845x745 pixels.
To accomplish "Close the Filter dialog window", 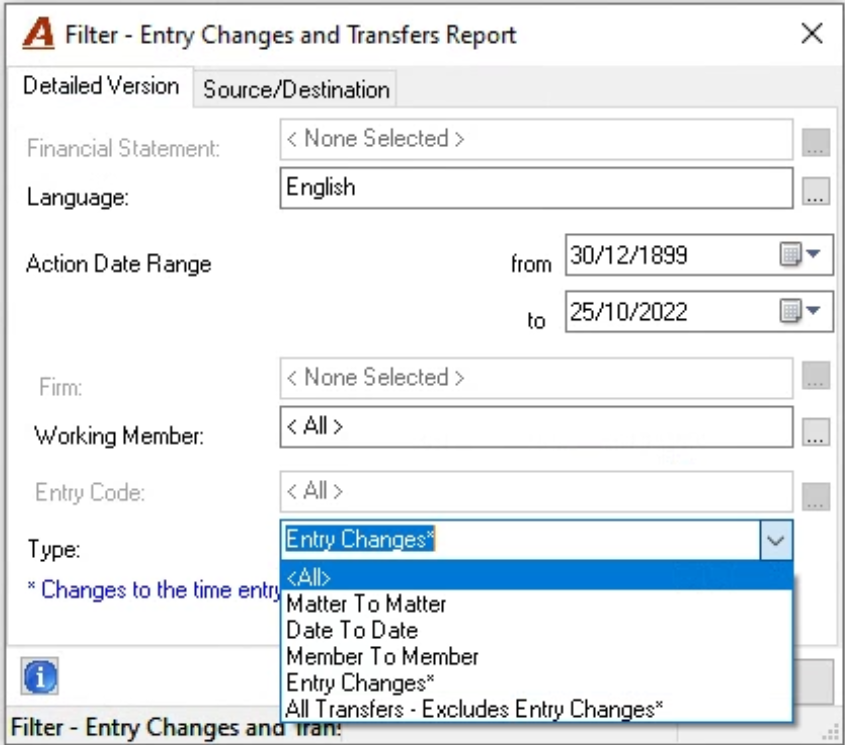I will pyautogui.click(x=812, y=33).
